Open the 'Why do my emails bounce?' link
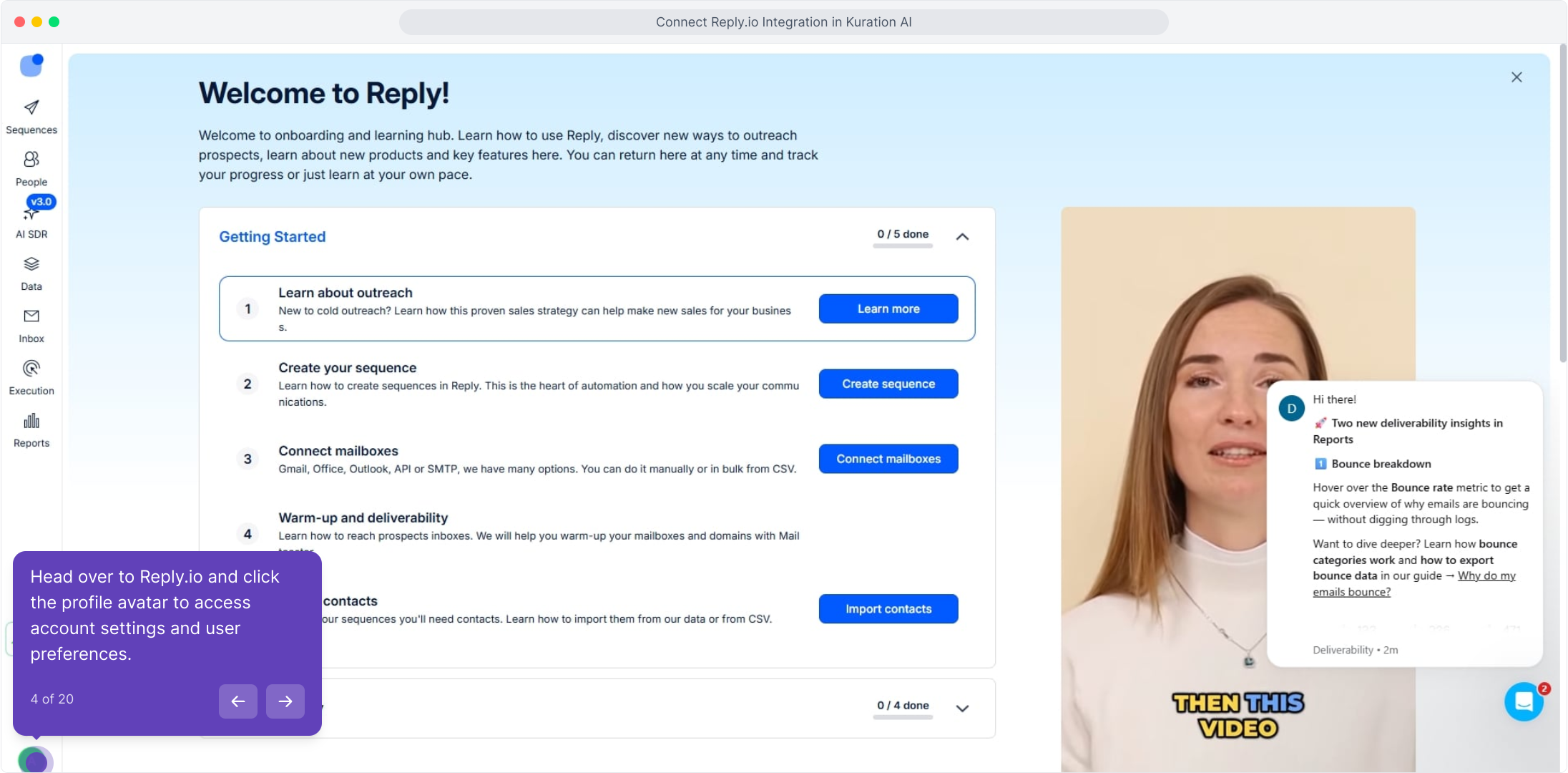This screenshot has width=1568, height=773. coord(1414,584)
